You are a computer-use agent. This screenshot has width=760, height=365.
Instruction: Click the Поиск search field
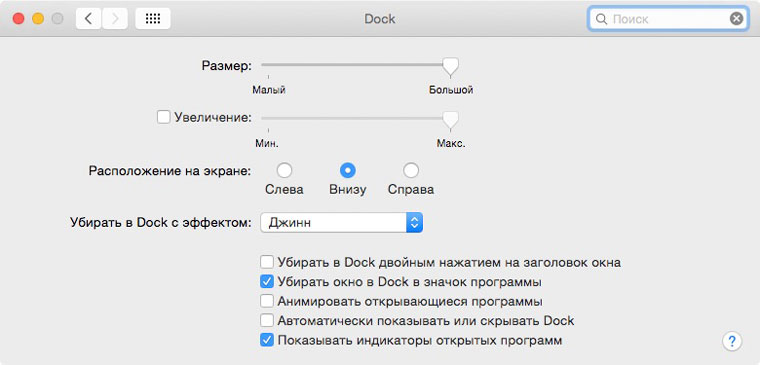668,19
